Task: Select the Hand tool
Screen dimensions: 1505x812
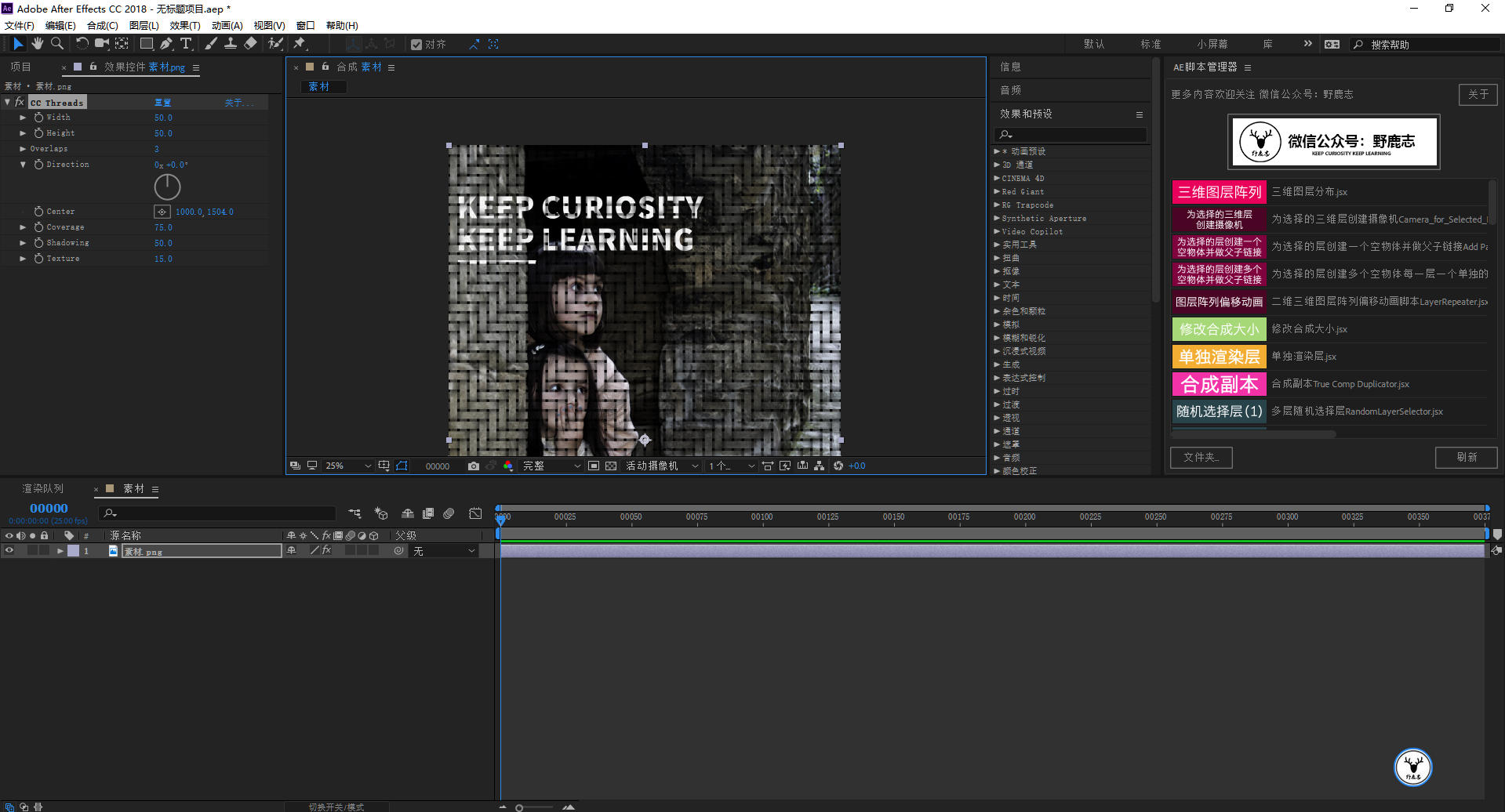Action: [x=37, y=44]
